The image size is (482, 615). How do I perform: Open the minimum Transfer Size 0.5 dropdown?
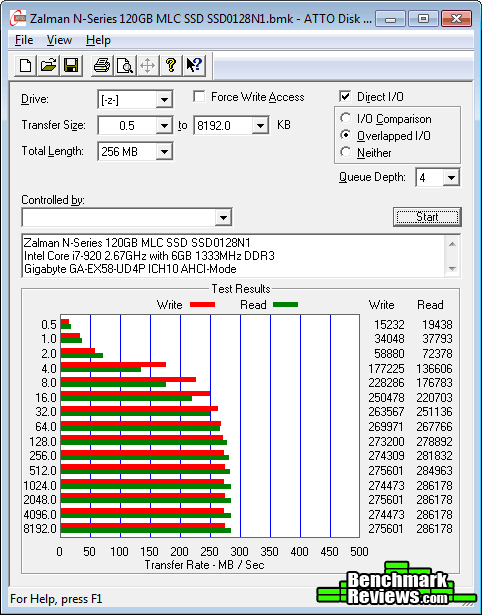click(x=164, y=126)
